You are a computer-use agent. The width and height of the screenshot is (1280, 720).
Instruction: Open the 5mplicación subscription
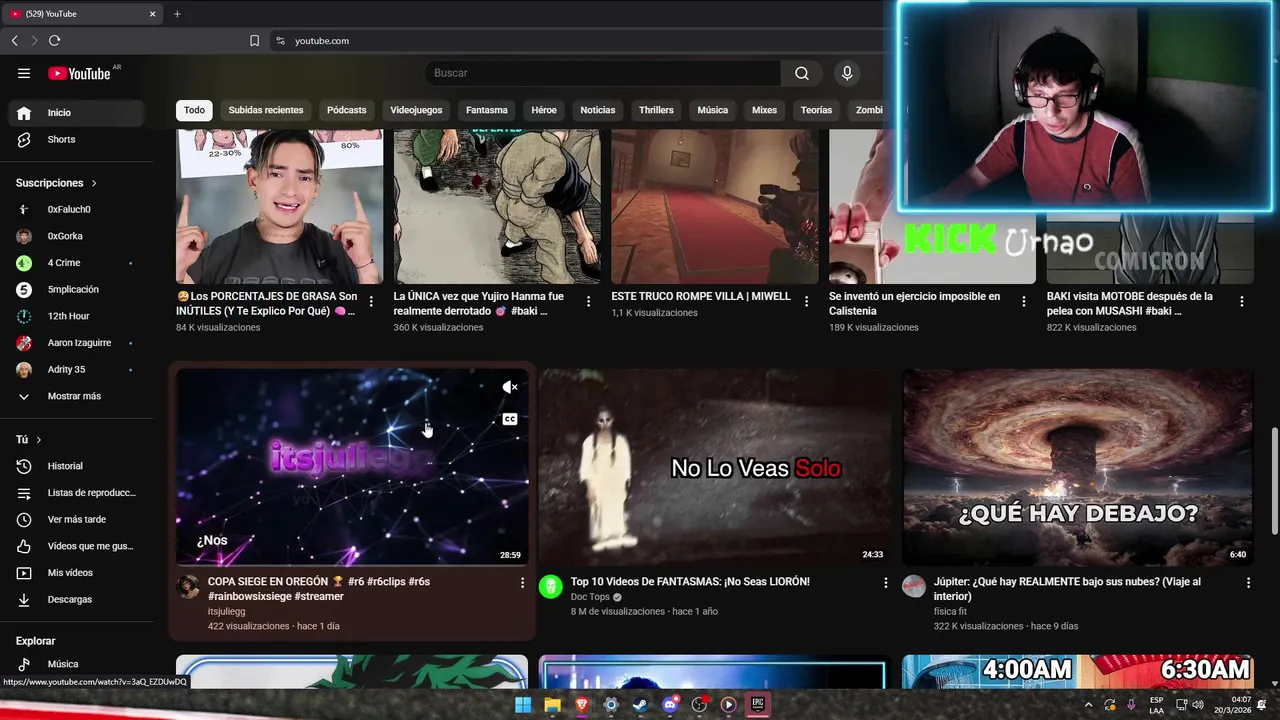[76, 290]
